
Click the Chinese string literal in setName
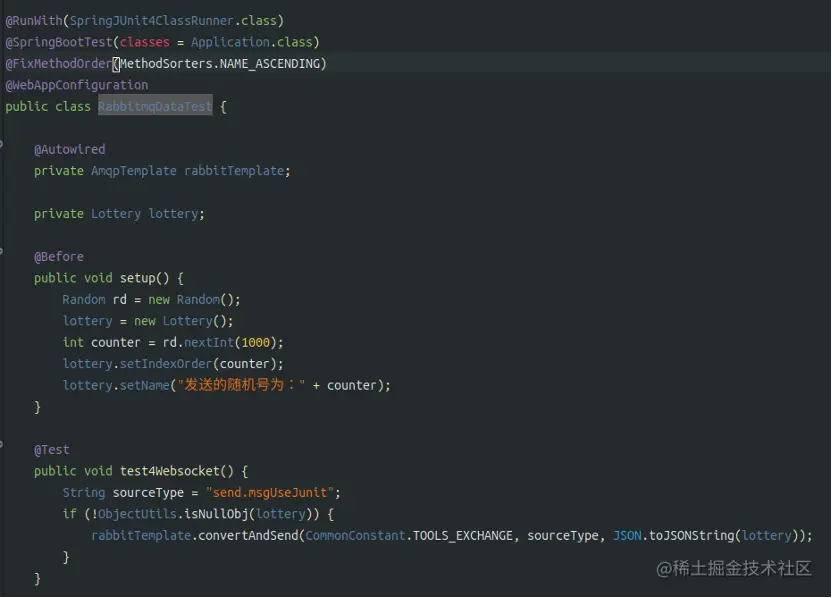(241, 385)
